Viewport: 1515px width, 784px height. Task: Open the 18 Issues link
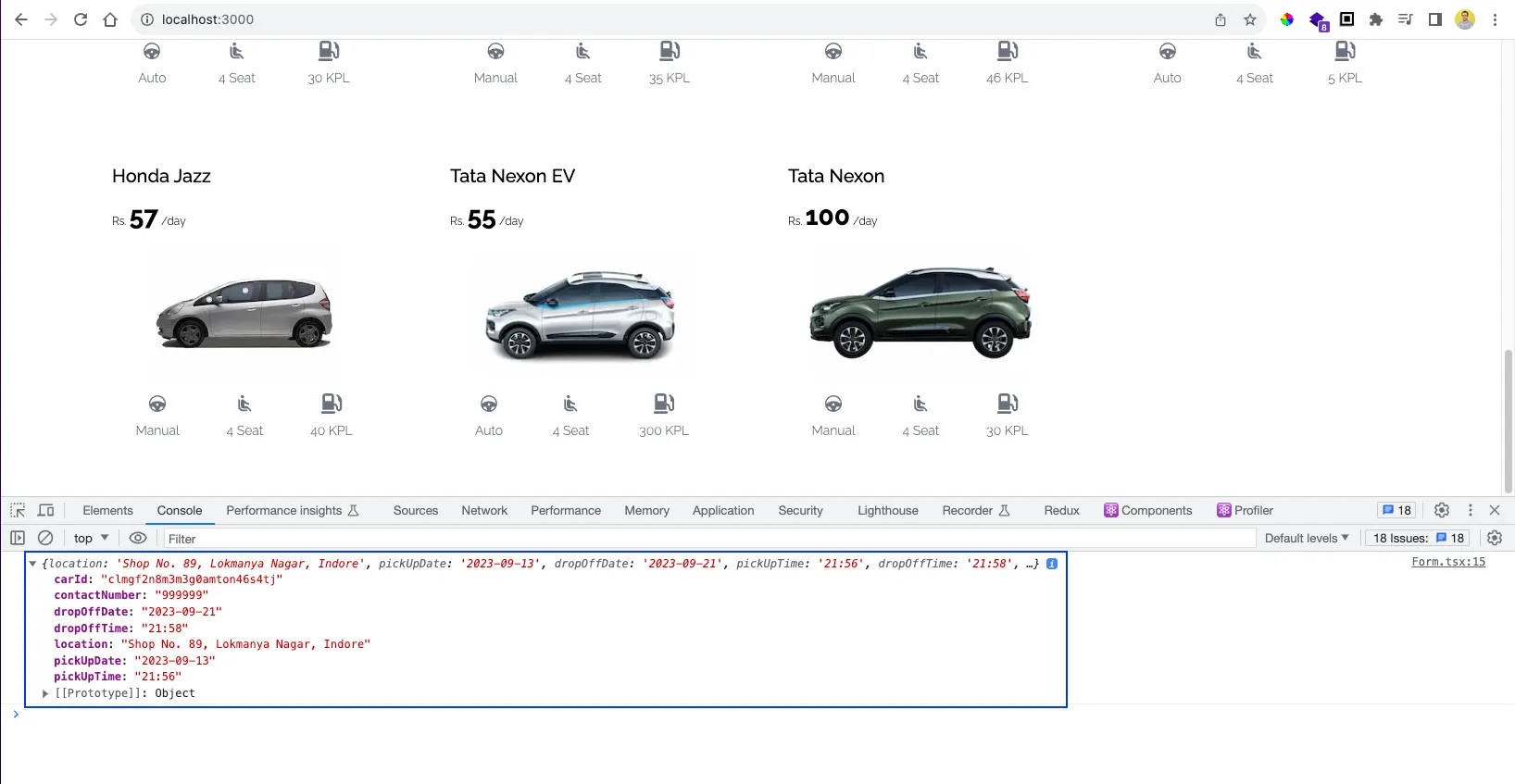point(1418,538)
